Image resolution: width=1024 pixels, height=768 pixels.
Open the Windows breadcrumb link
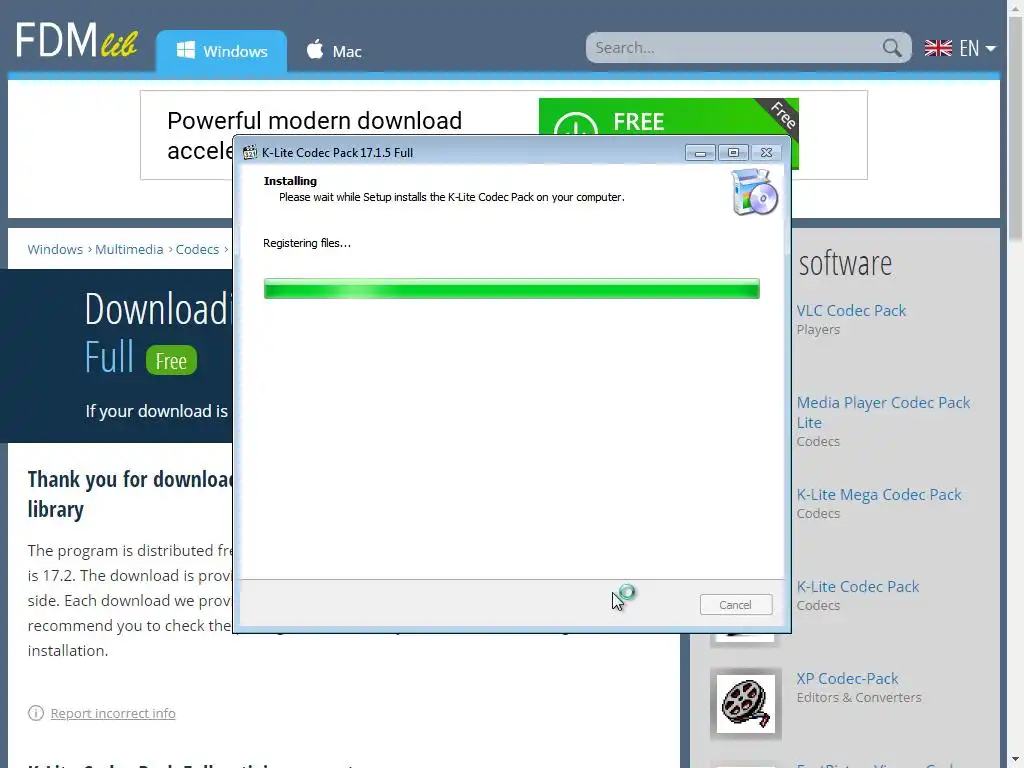(x=55, y=249)
